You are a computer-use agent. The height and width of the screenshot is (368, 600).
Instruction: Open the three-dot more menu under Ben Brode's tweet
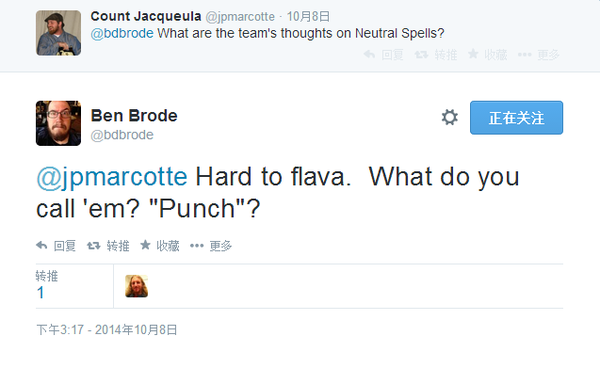[197, 246]
